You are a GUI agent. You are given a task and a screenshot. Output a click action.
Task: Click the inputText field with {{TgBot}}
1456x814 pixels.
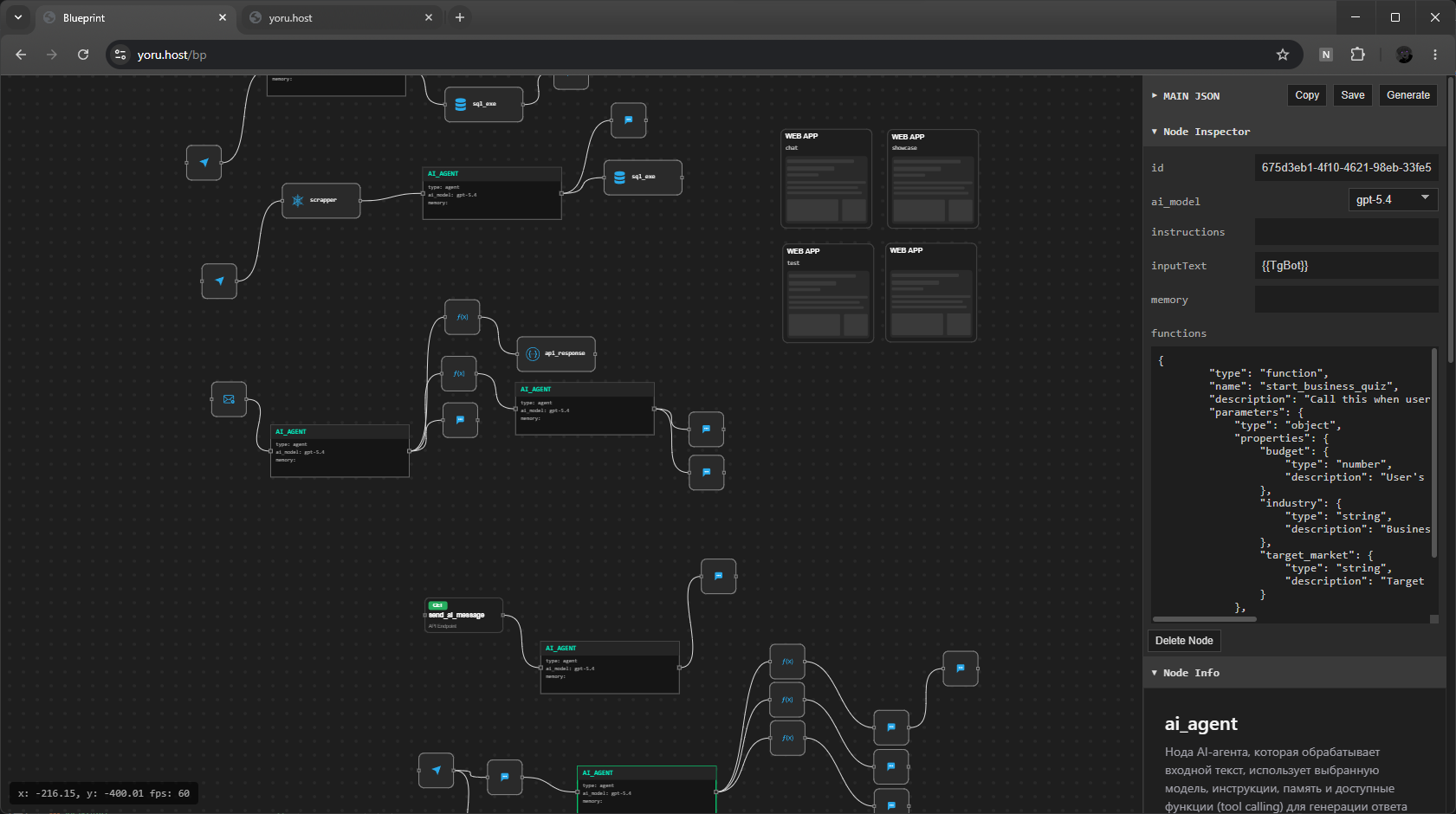[x=1346, y=266]
